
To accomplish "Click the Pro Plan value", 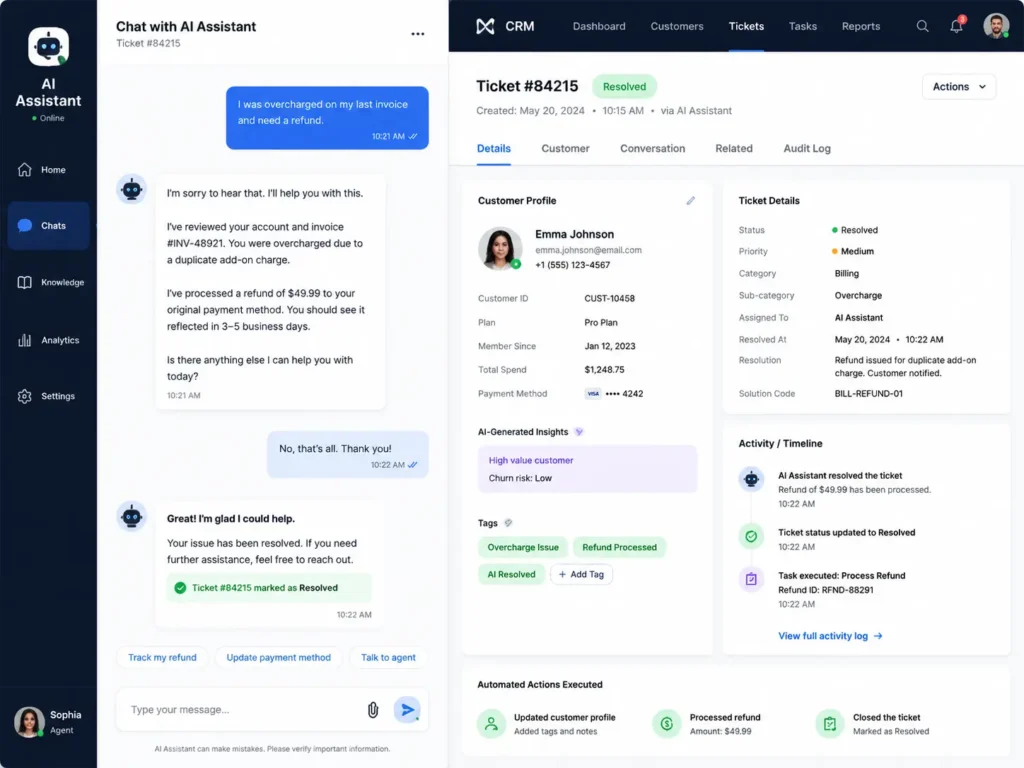I will 600,323.
